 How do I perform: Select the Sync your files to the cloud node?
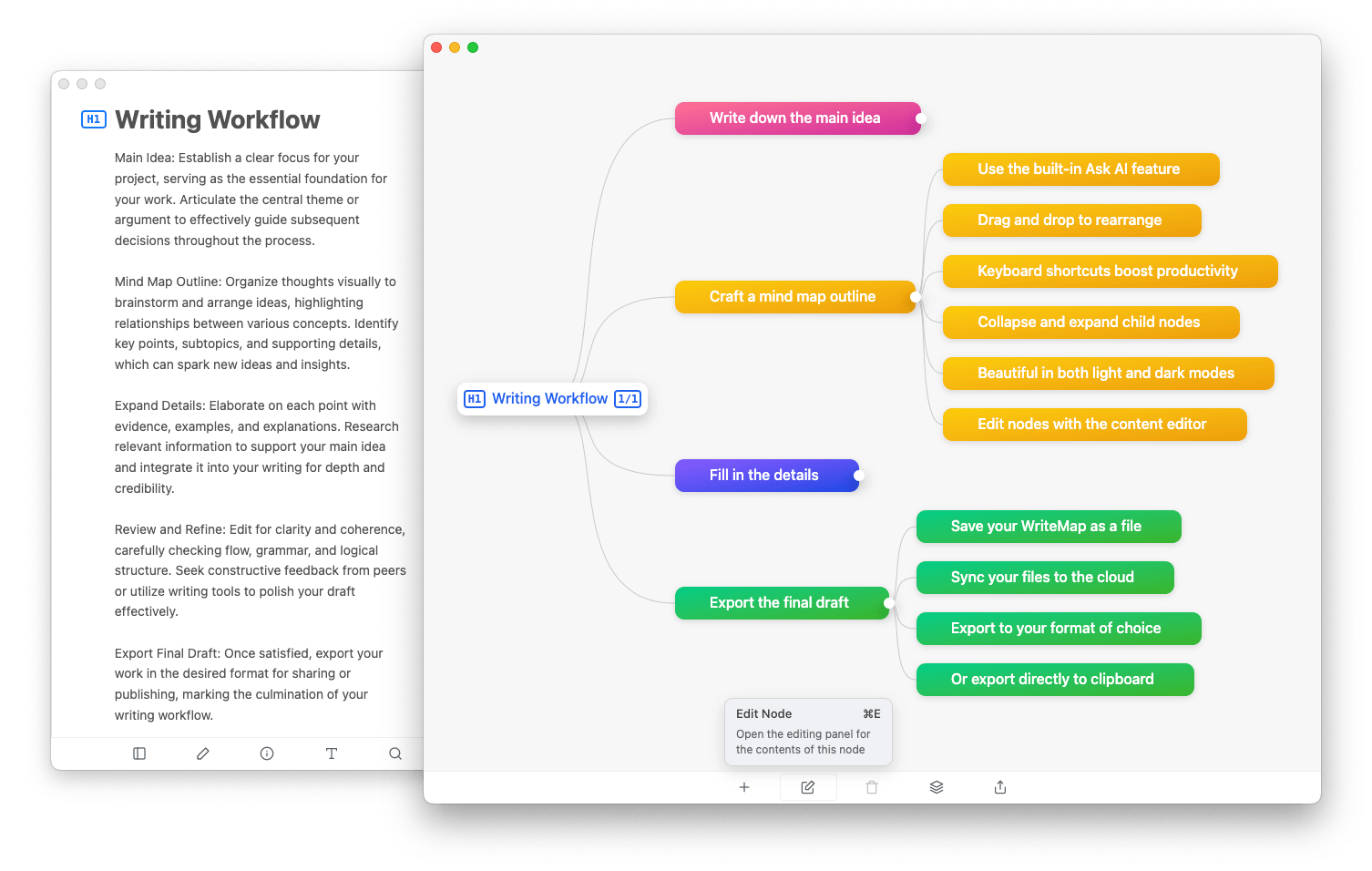point(1043,578)
